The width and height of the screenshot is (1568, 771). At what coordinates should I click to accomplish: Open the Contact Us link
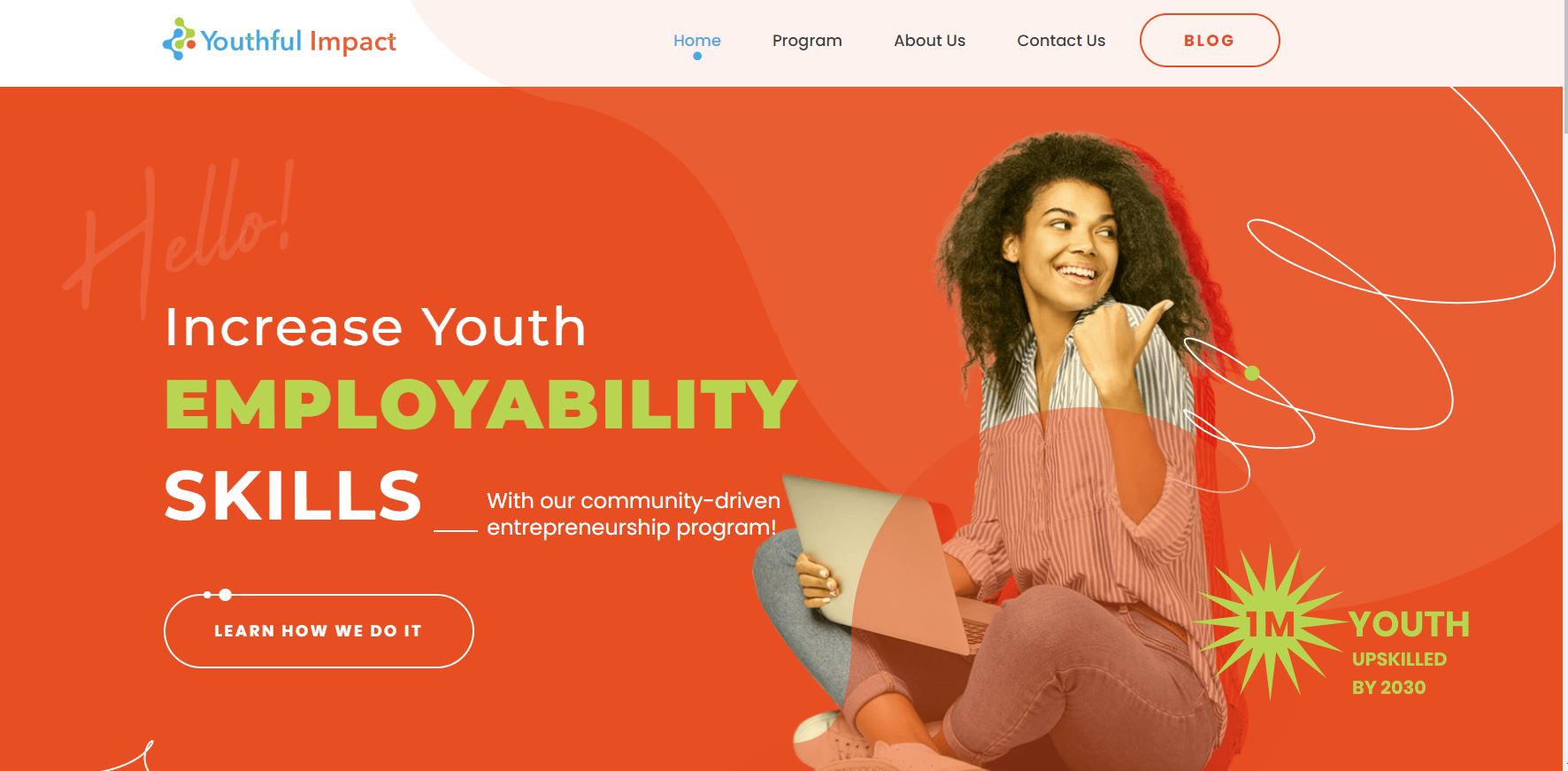[1061, 41]
